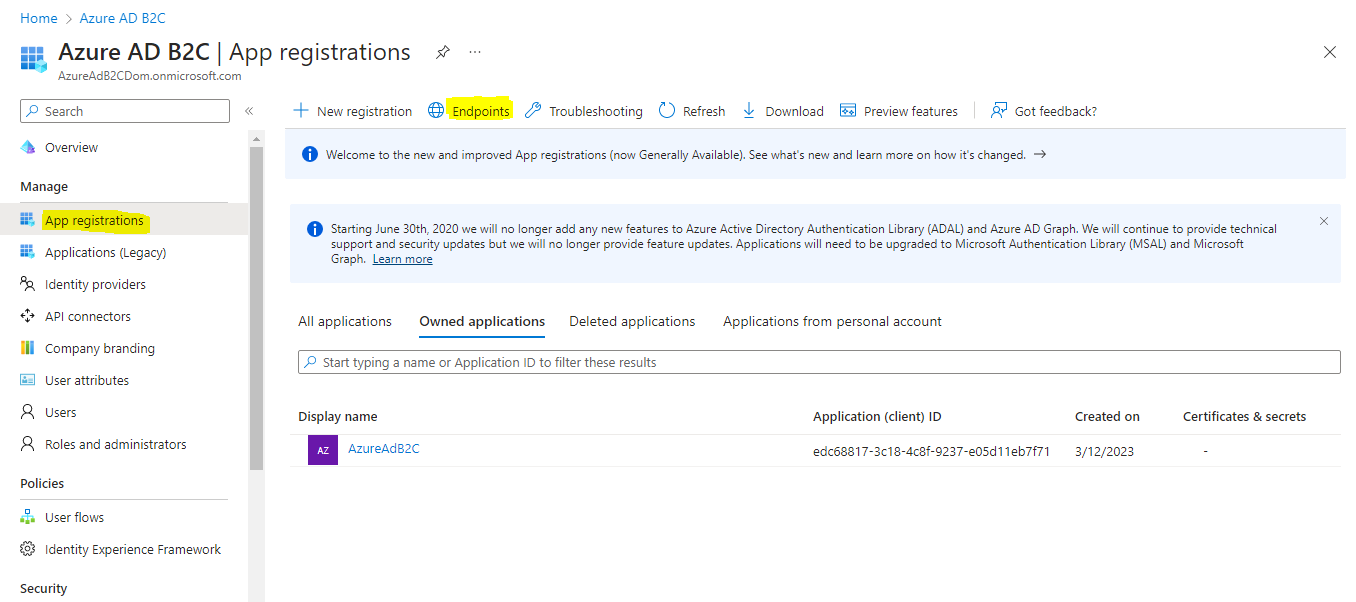Open the more options ellipsis menu

475,52
